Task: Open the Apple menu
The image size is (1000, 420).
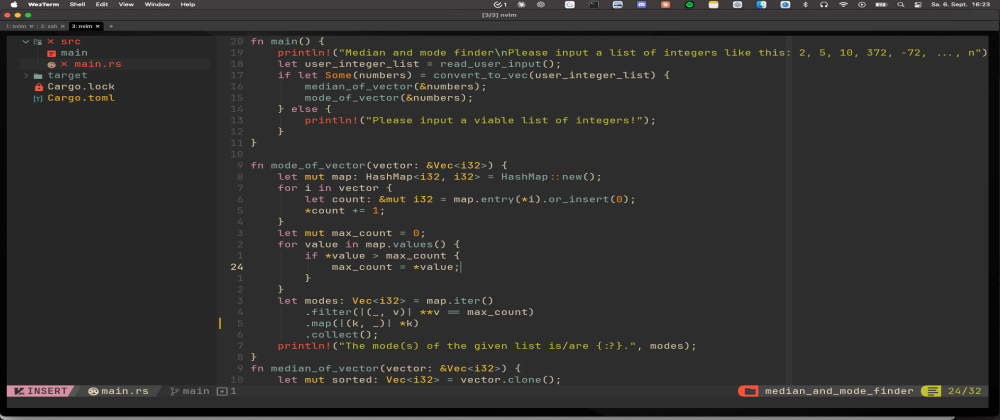Action: click(x=13, y=4)
